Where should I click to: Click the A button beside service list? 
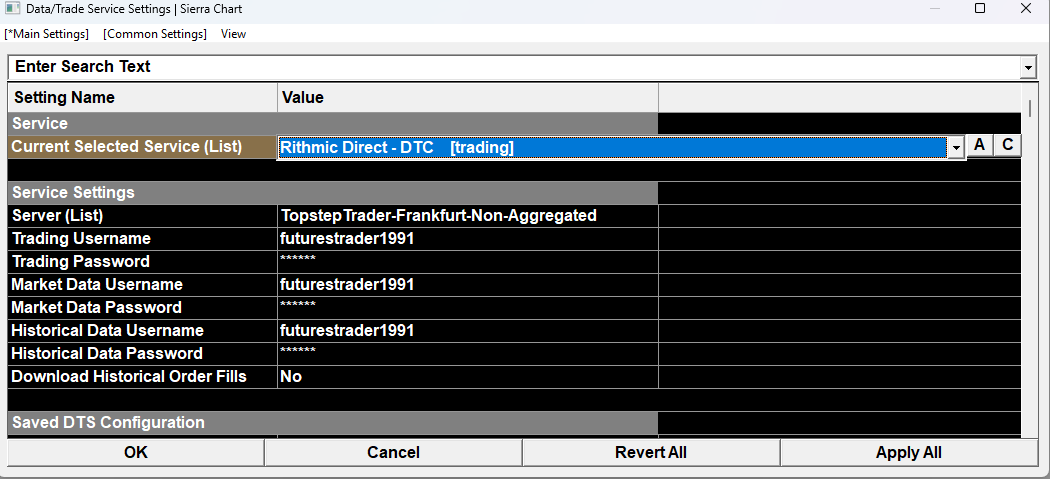pos(980,146)
